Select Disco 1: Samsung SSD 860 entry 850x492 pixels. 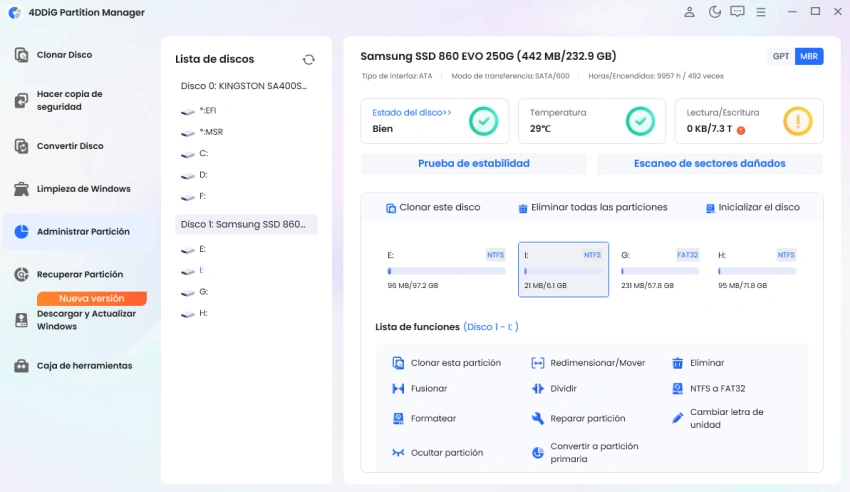click(x=246, y=224)
